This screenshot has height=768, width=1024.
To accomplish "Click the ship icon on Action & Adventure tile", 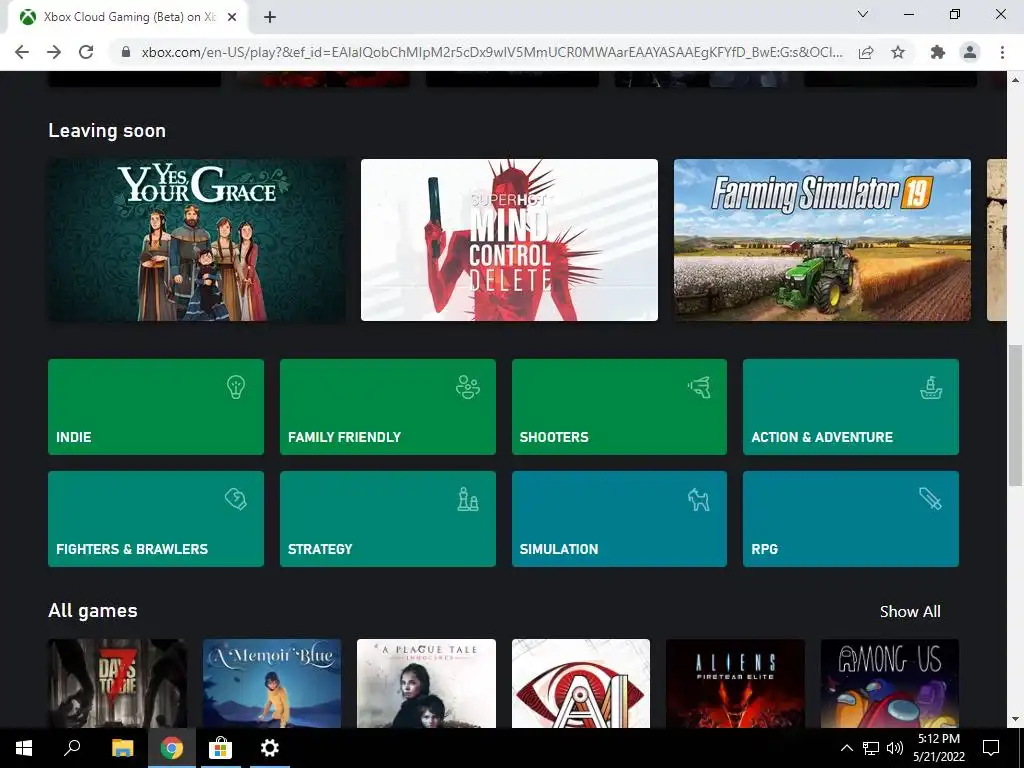I will tap(931, 387).
